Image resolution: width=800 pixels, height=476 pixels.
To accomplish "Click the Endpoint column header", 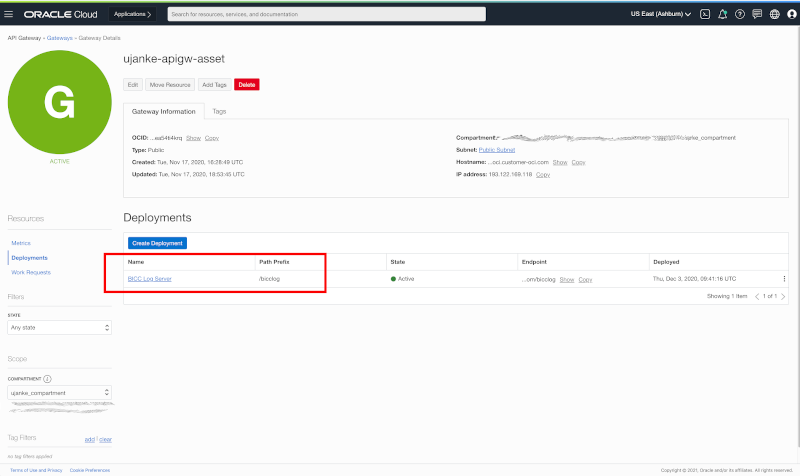I will click(534, 262).
